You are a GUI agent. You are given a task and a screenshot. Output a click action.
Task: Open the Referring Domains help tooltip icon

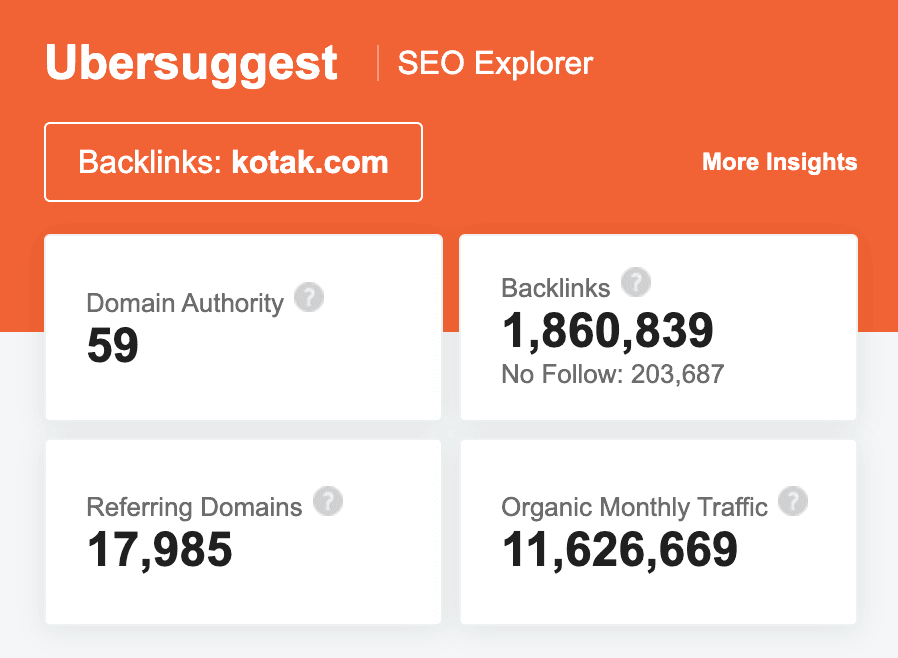329,501
